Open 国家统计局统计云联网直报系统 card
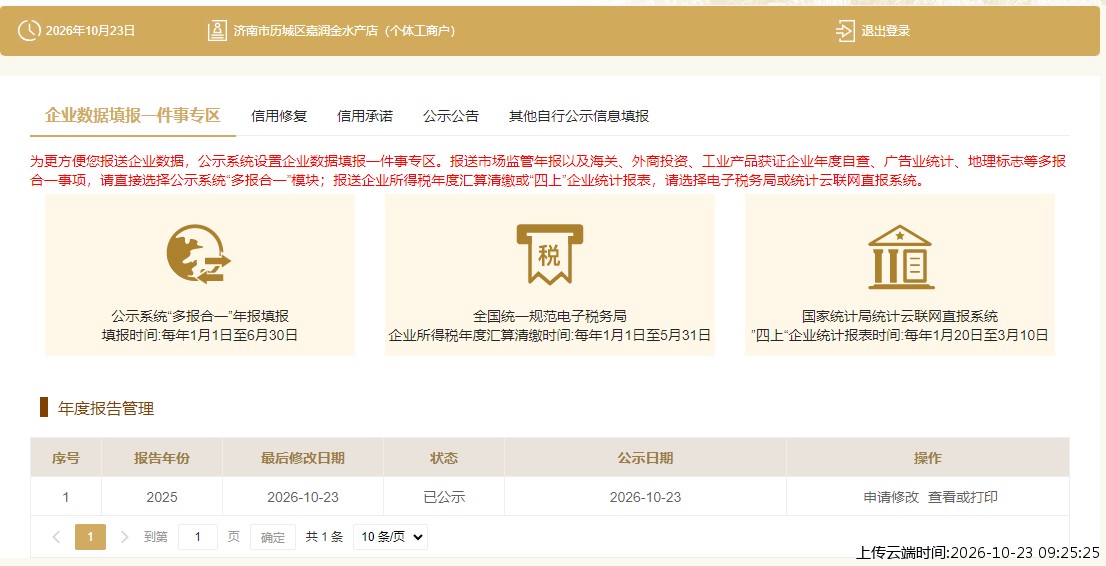 point(900,275)
